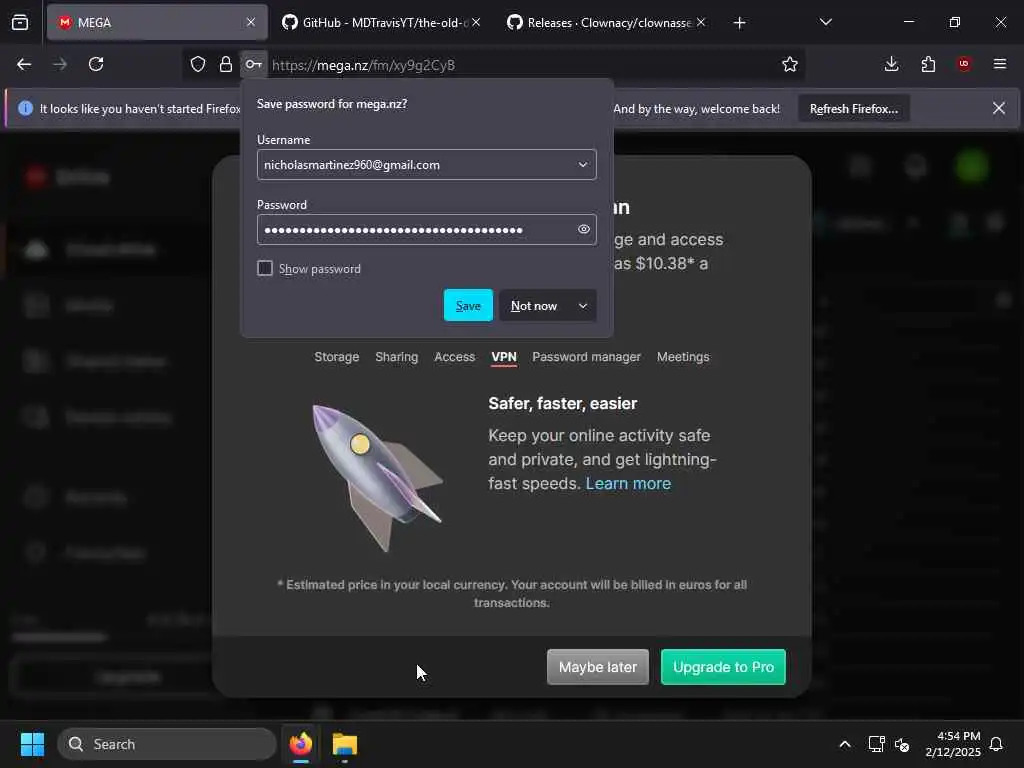
Task: Click the Not now button
Action: (x=534, y=306)
